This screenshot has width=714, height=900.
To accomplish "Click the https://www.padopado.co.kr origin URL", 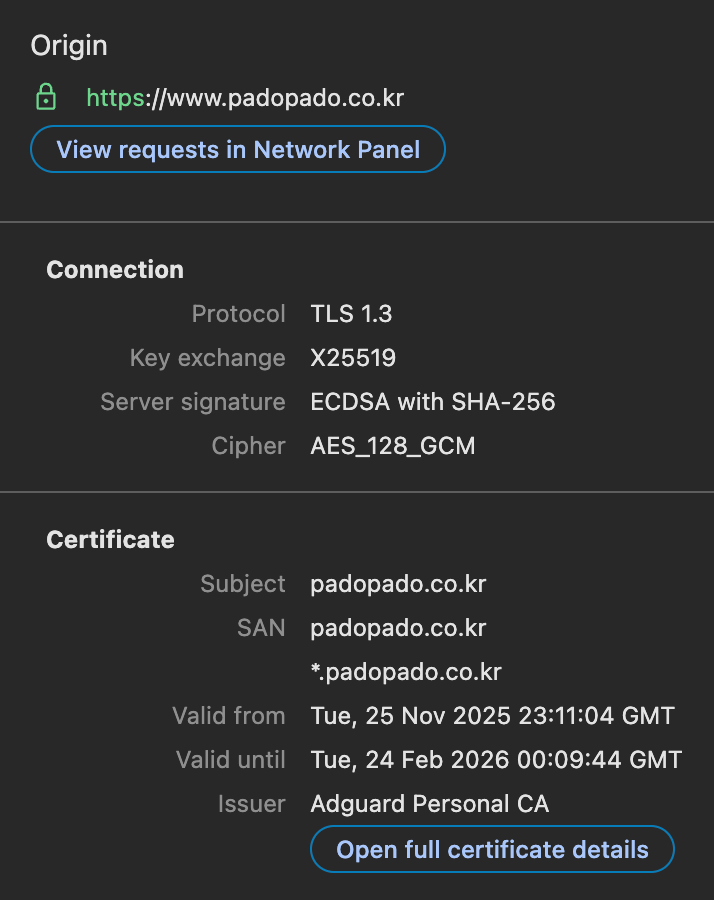I will (245, 98).
